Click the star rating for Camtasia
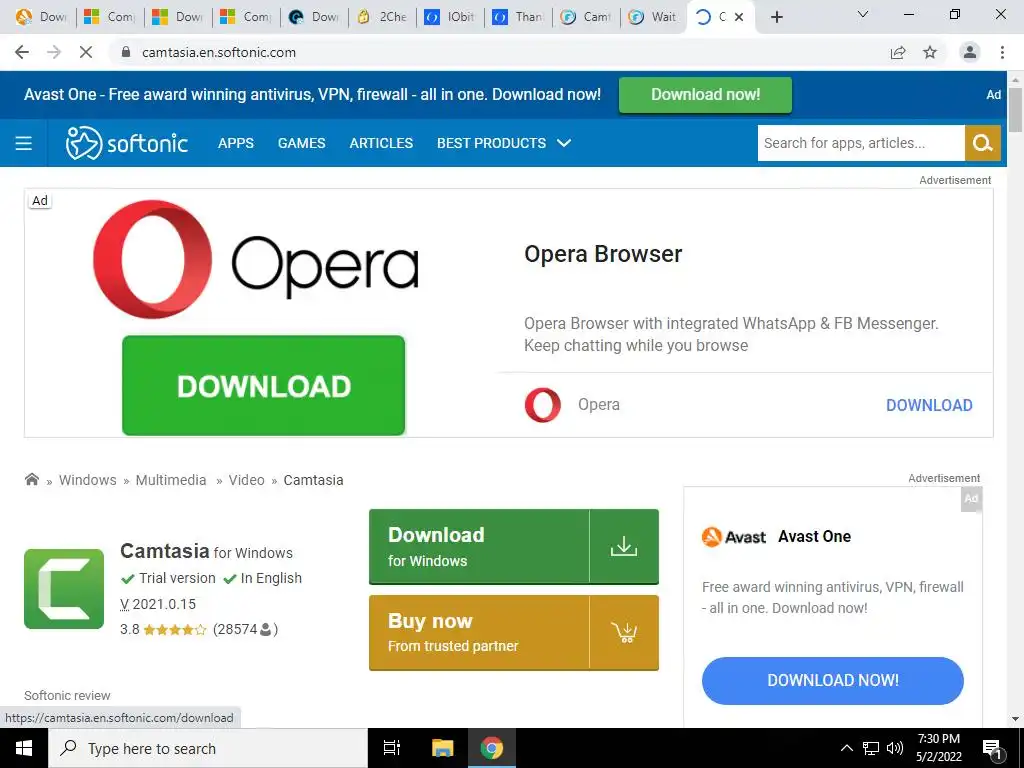Screen dimensions: 1024x768 coord(174,630)
